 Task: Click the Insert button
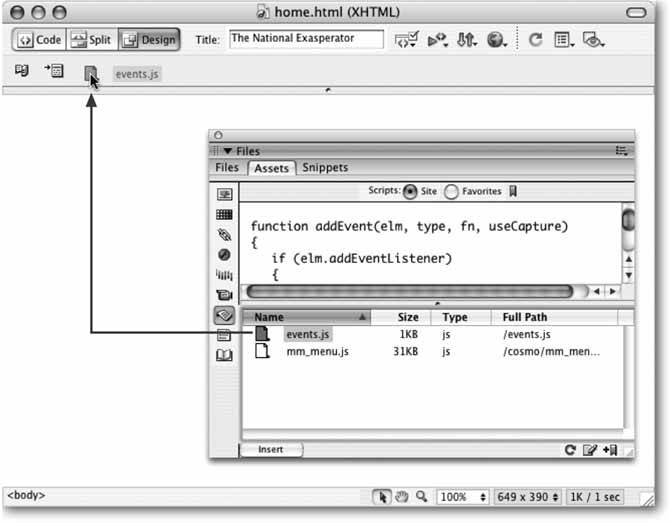(x=271, y=449)
